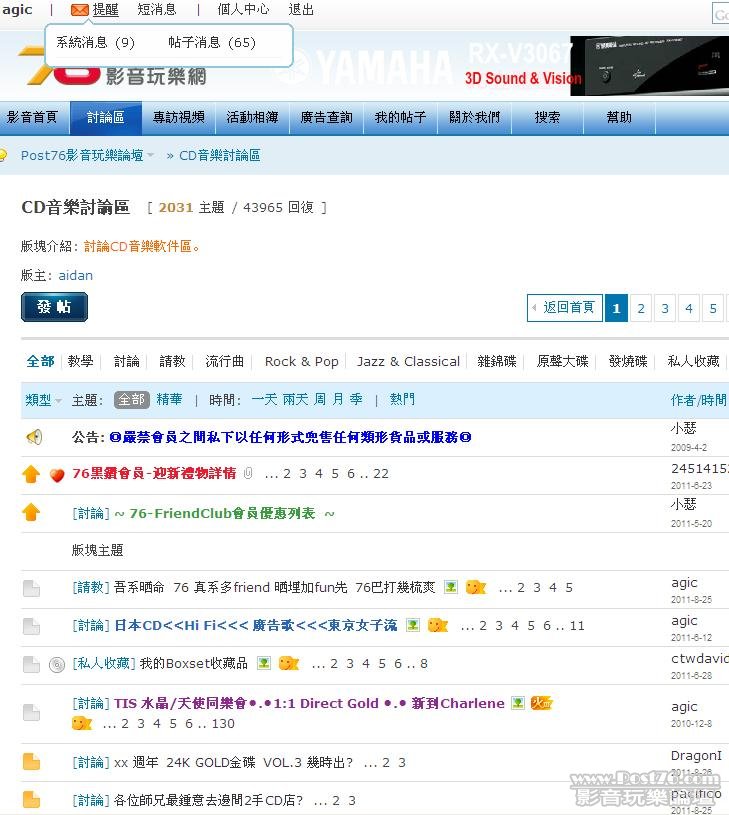Click the announcement megaphone icon

coord(34,437)
